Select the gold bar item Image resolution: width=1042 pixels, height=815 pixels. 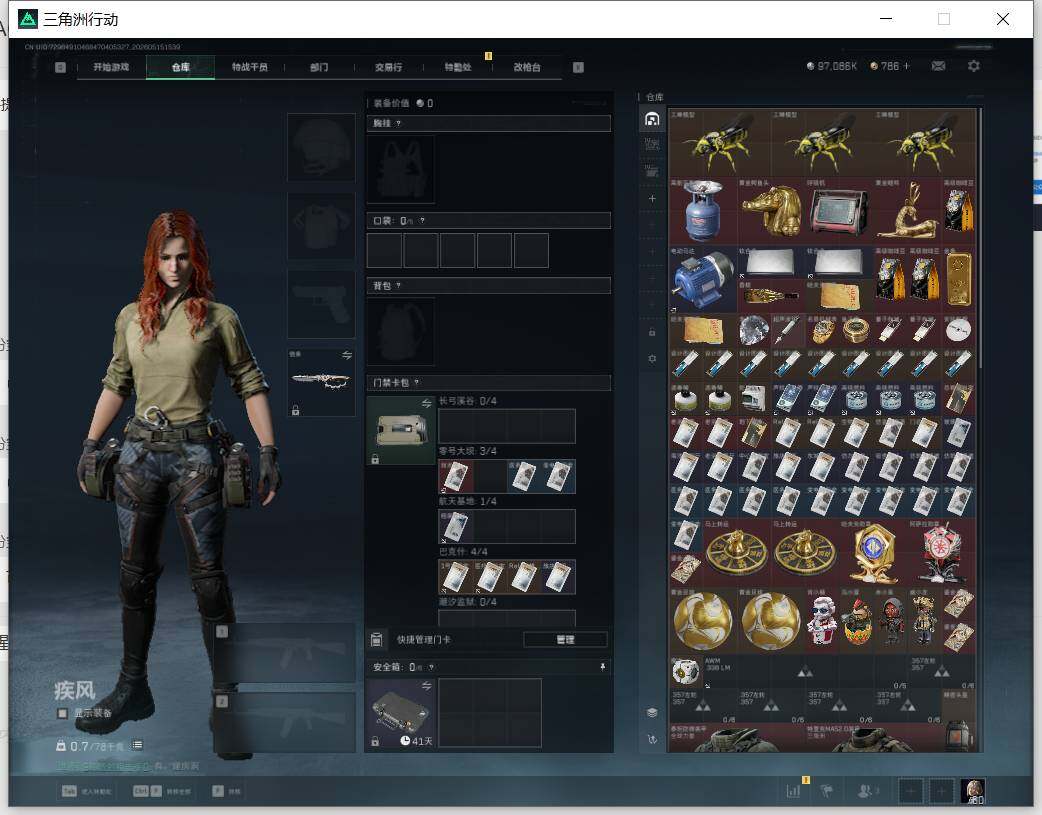point(958,279)
